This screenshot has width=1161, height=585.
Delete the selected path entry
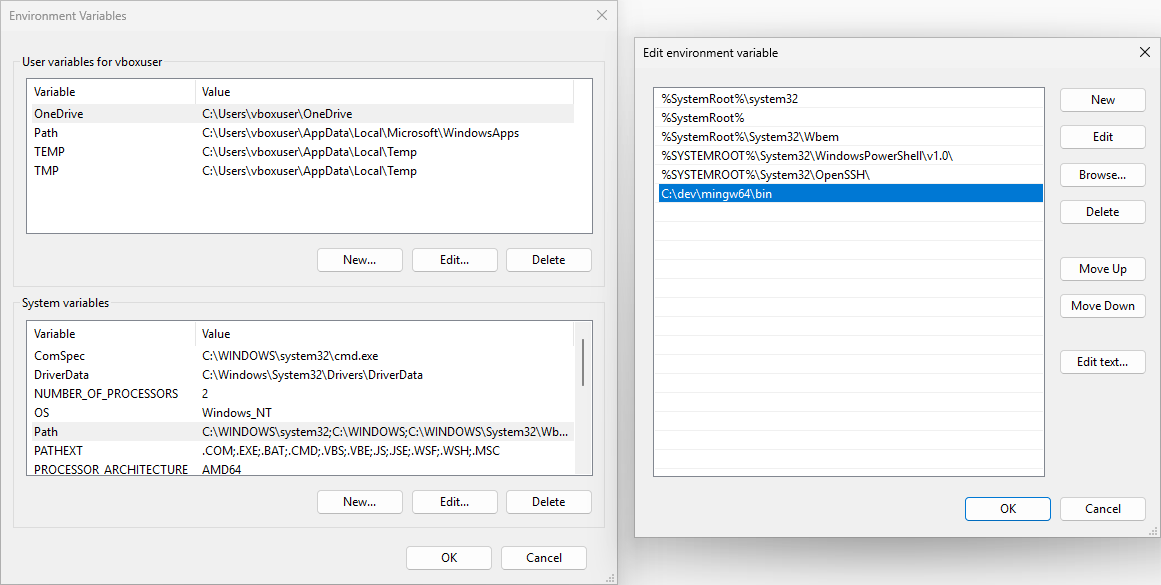pos(1102,211)
